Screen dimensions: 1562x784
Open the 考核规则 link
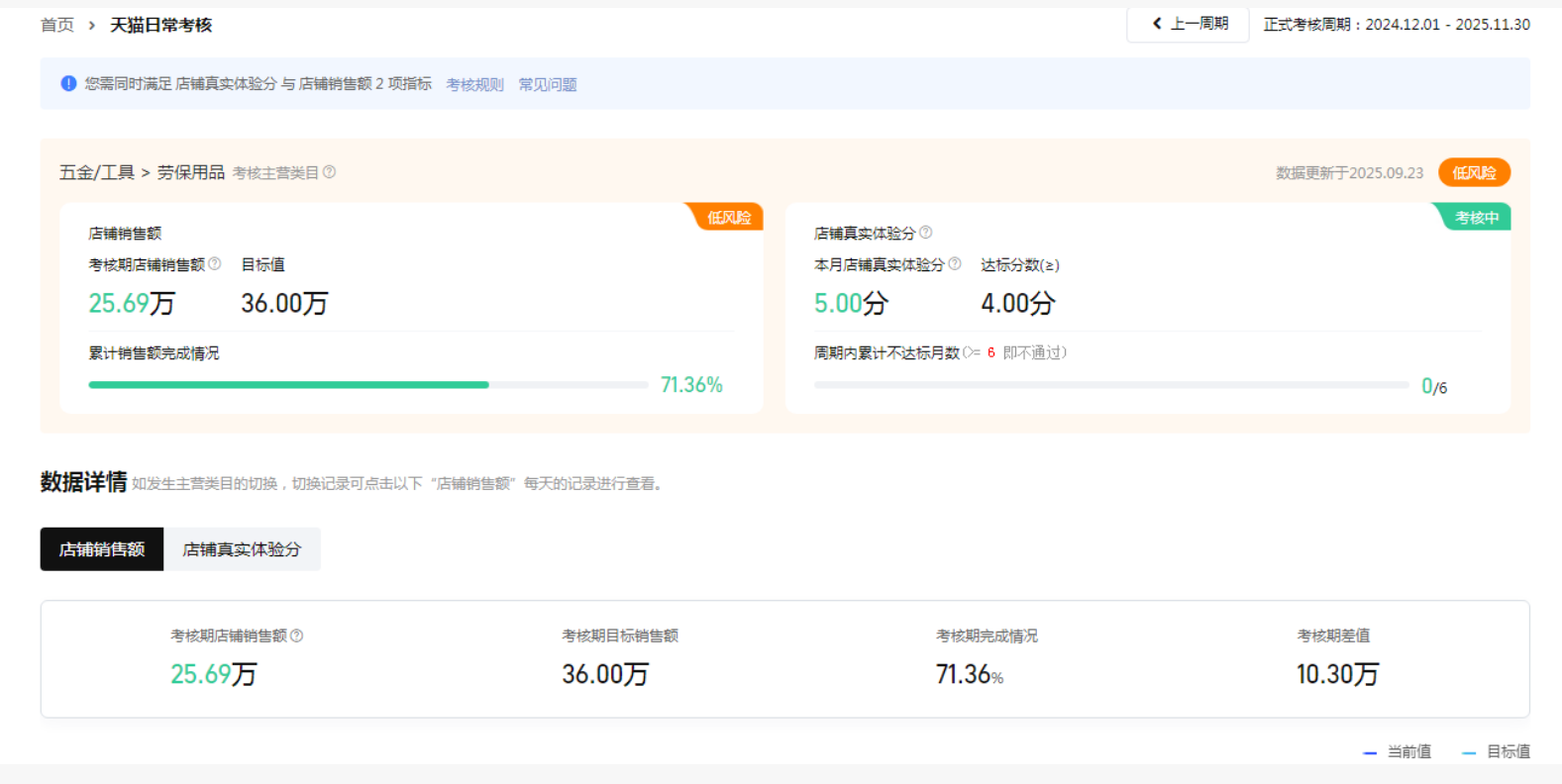(474, 85)
